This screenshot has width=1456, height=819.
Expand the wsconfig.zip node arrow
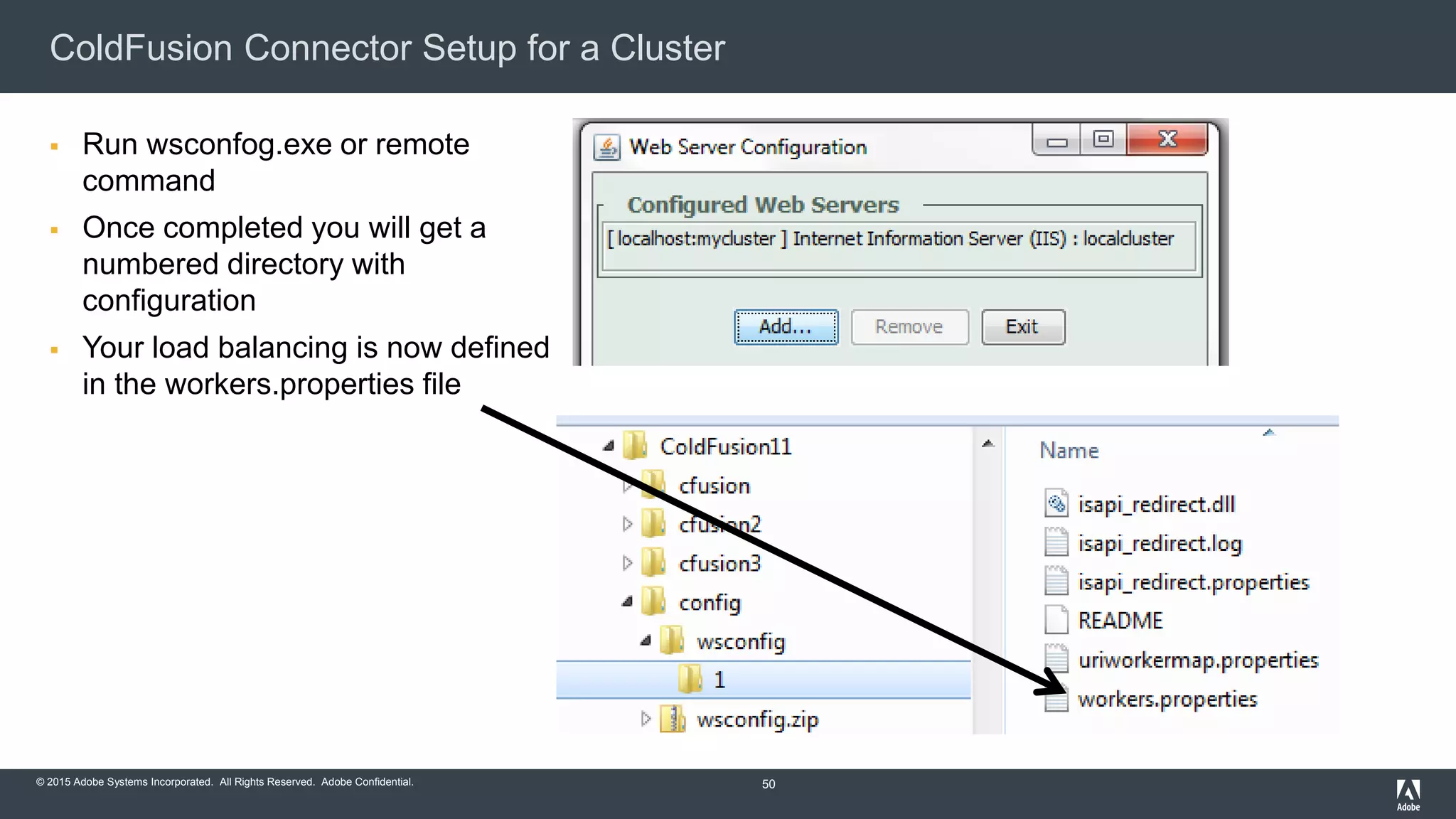(x=646, y=719)
